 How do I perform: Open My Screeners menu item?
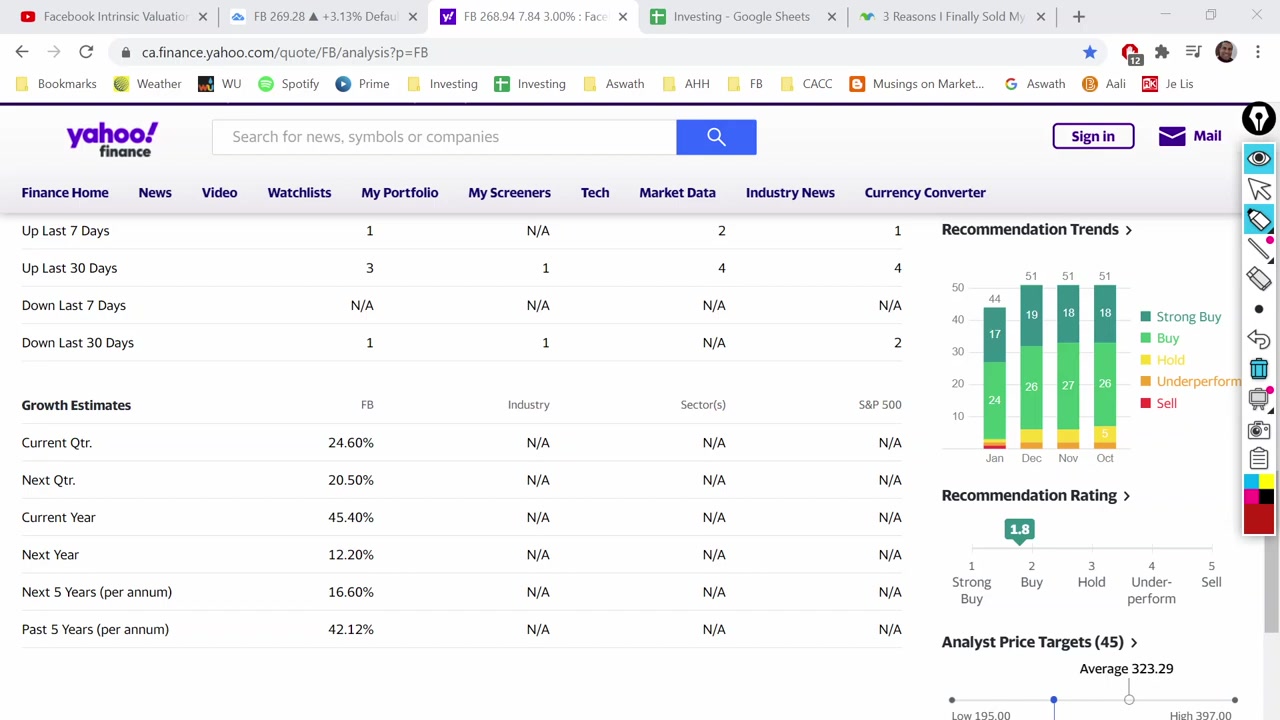pyautogui.click(x=509, y=192)
